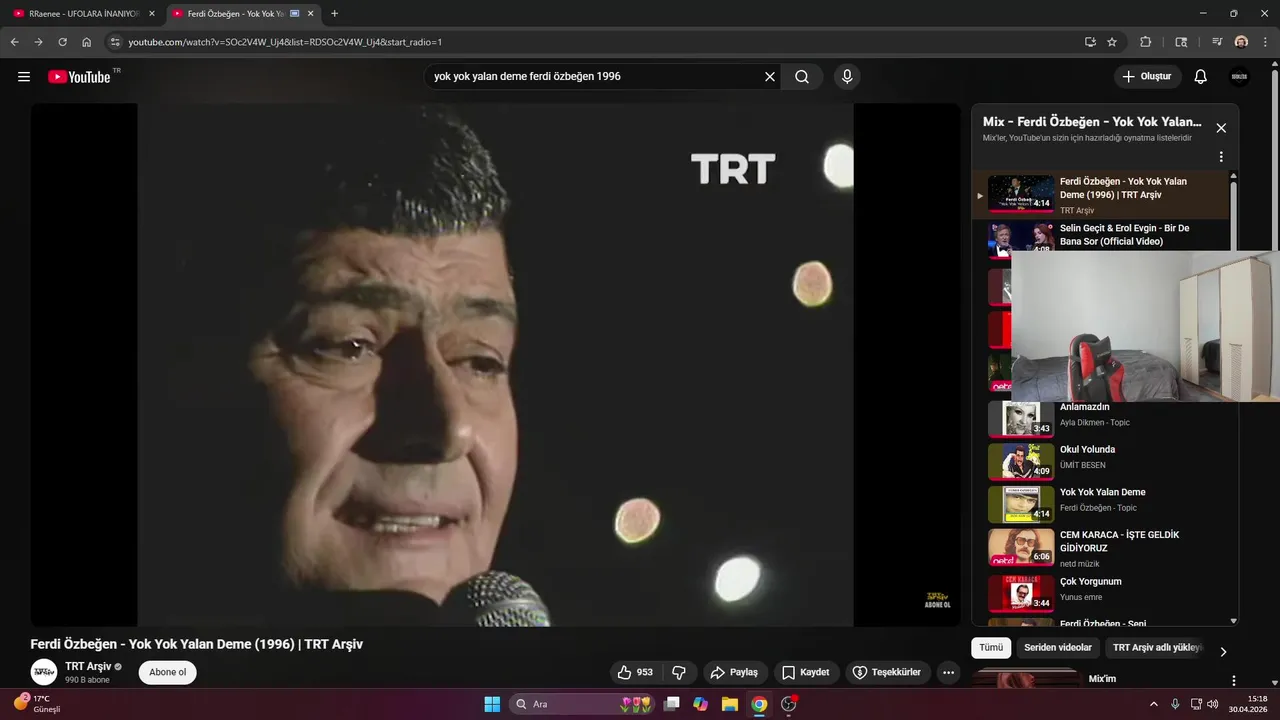Screen dimensions: 1280x720
Task: Bookmark this page with star icon
Action: pos(1112,42)
